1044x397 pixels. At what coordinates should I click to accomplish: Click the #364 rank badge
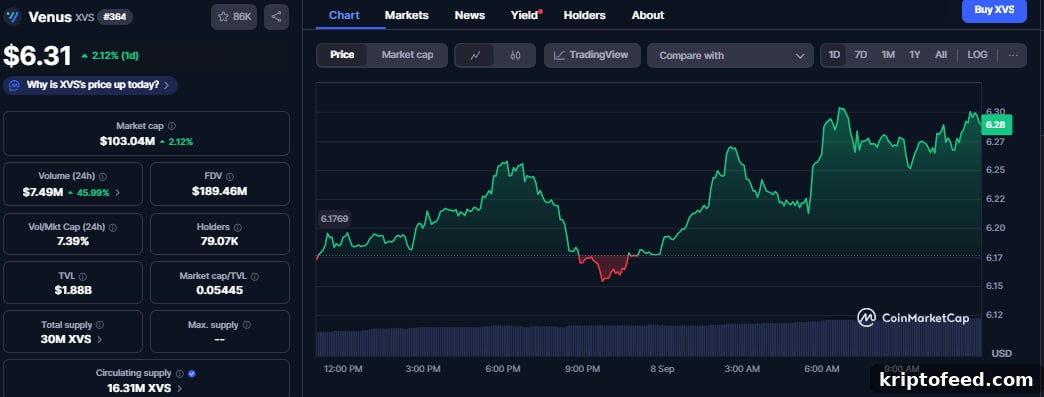point(115,17)
